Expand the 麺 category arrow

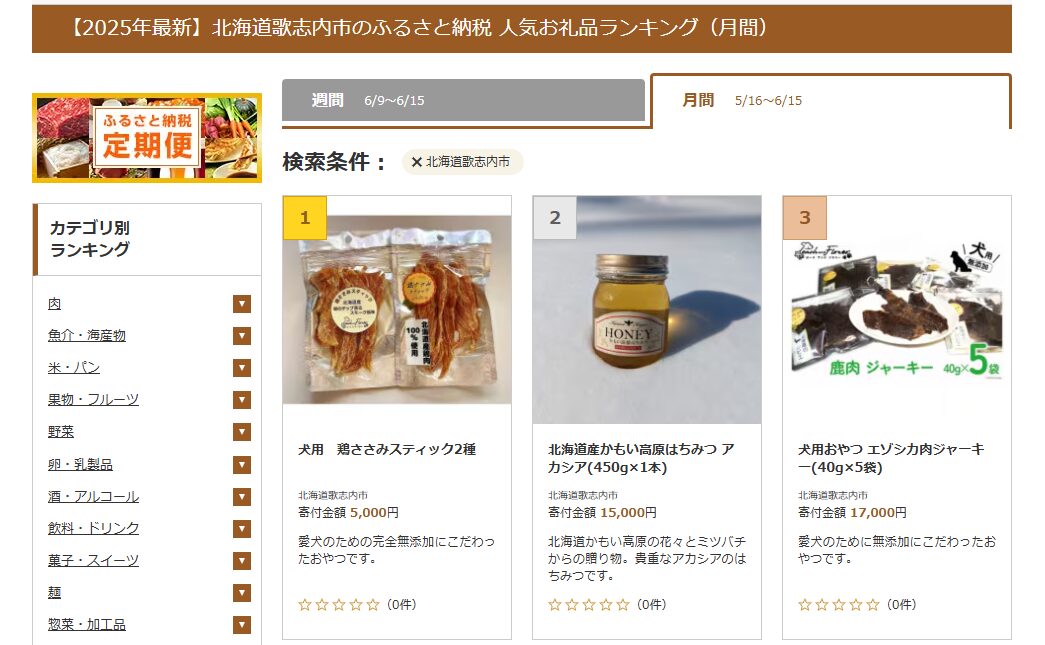[242, 592]
